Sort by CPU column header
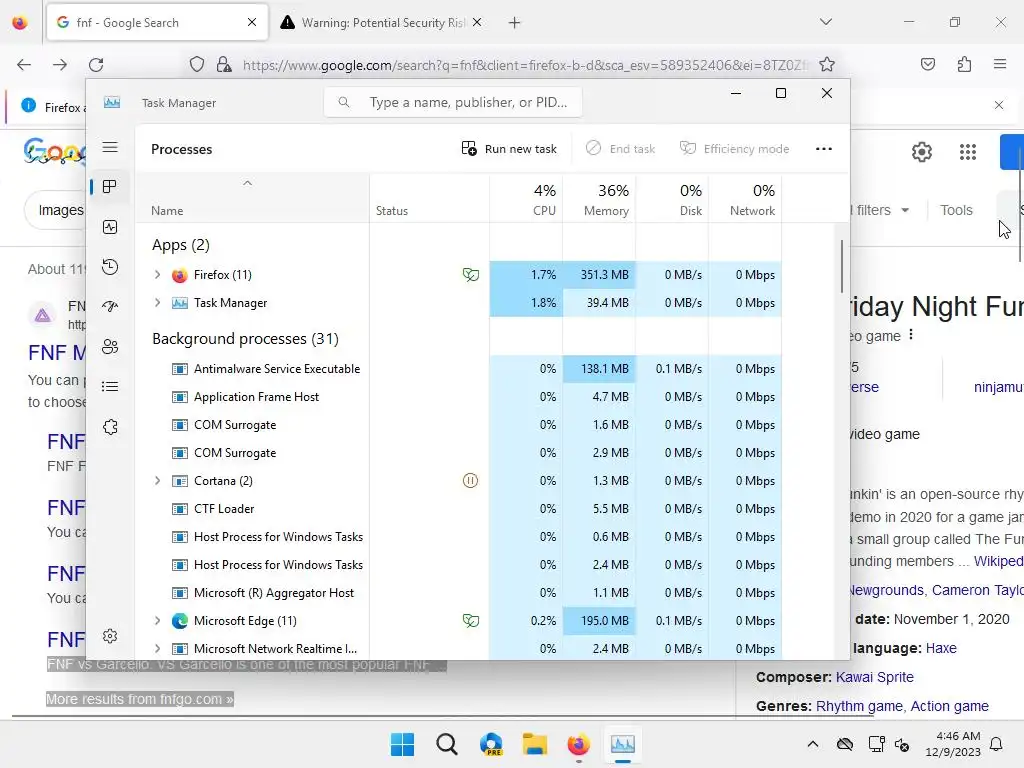Viewport: 1024px width, 768px height. click(x=526, y=199)
